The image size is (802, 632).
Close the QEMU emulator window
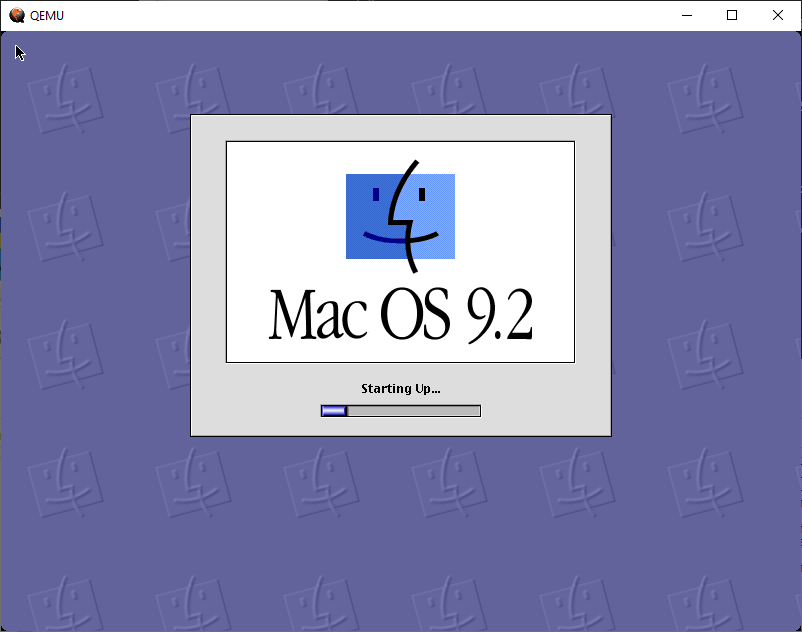pyautogui.click(x=778, y=15)
